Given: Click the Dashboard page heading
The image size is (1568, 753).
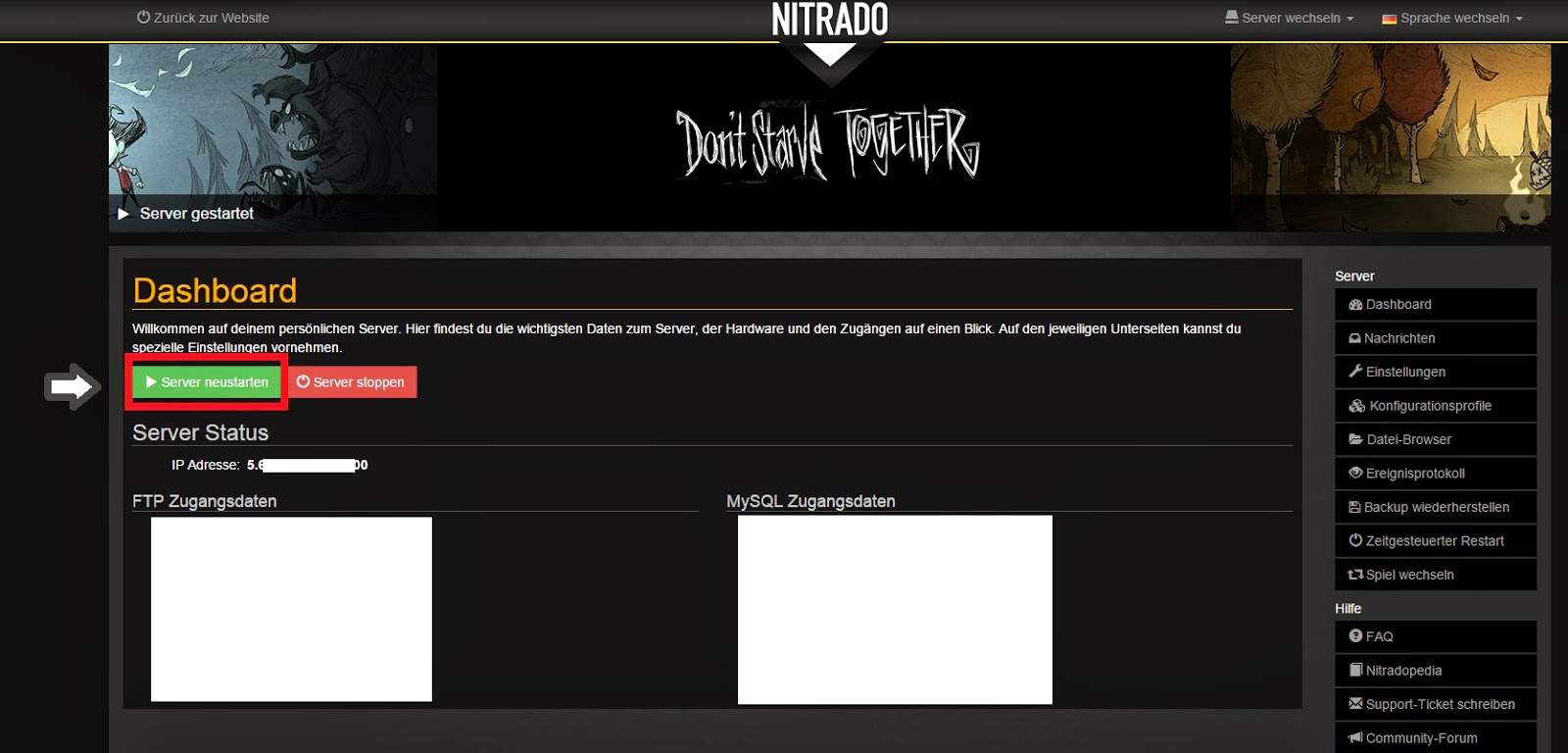Looking at the screenshot, I should click(215, 291).
